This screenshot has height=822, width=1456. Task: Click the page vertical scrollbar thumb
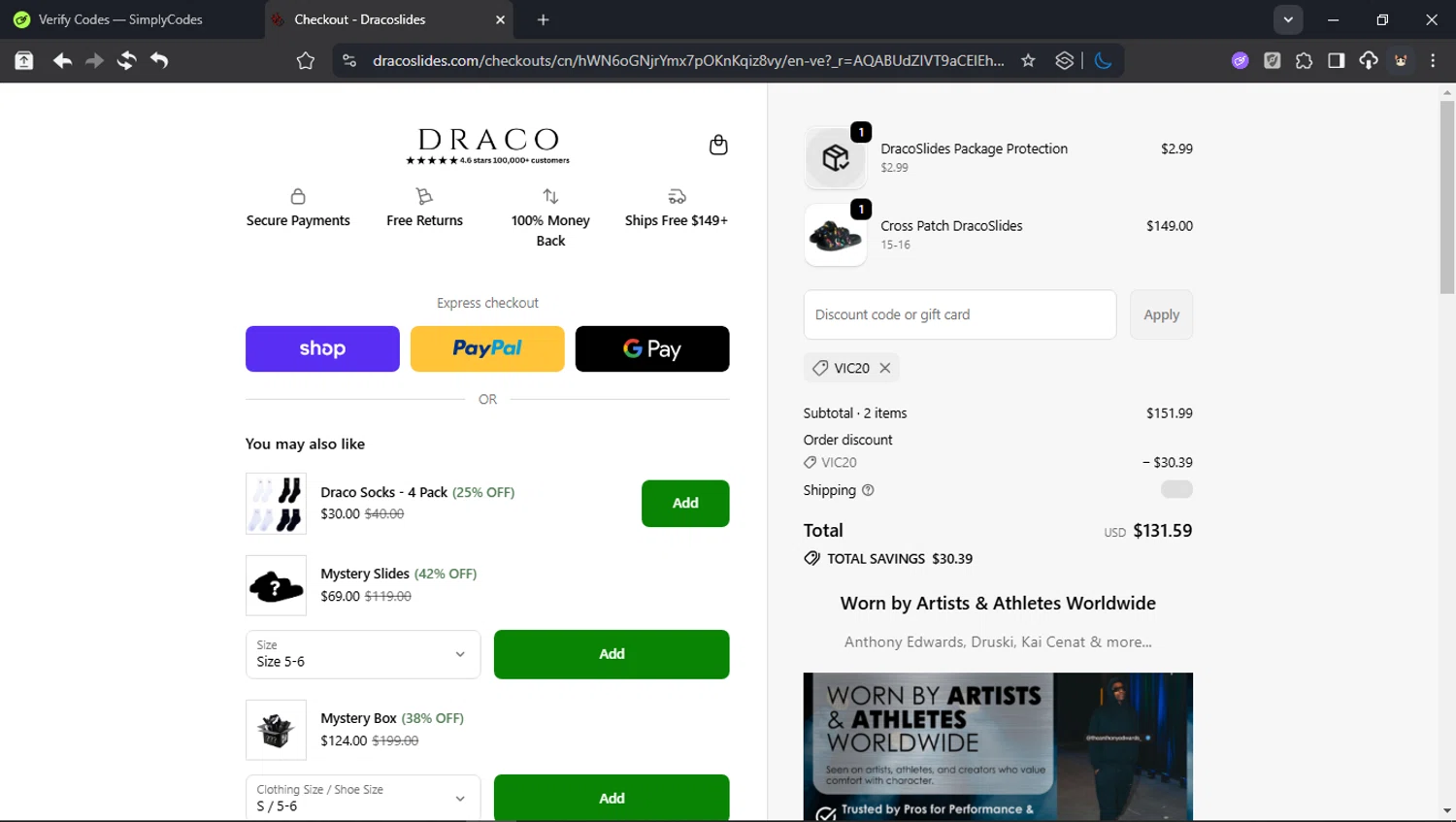click(1447, 196)
